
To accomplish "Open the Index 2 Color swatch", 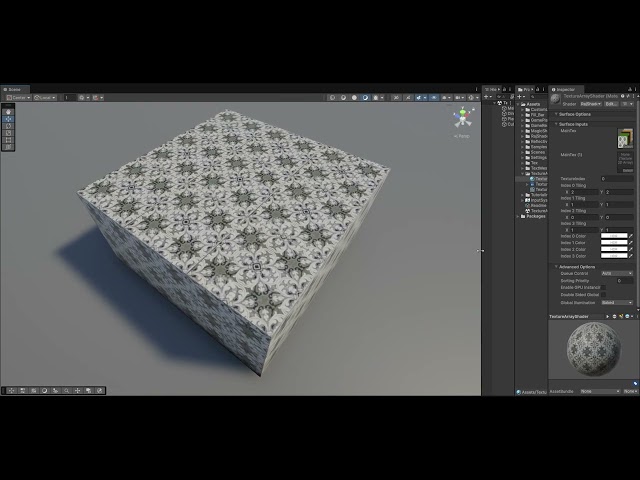I will [x=614, y=249].
